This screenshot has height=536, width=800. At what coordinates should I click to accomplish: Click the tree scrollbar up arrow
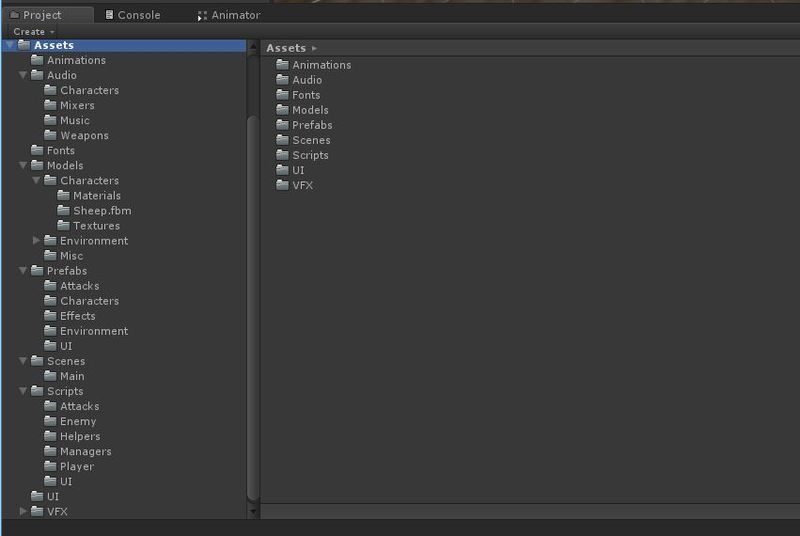[253, 47]
